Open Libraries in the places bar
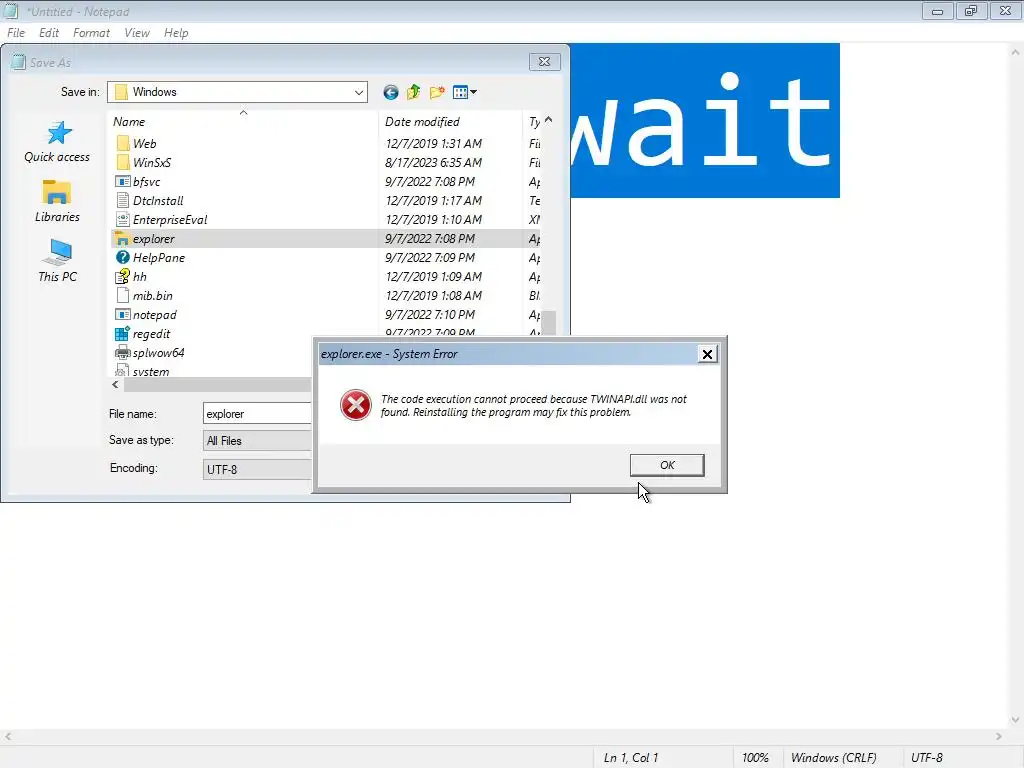Viewport: 1024px width, 768px height. click(x=57, y=201)
